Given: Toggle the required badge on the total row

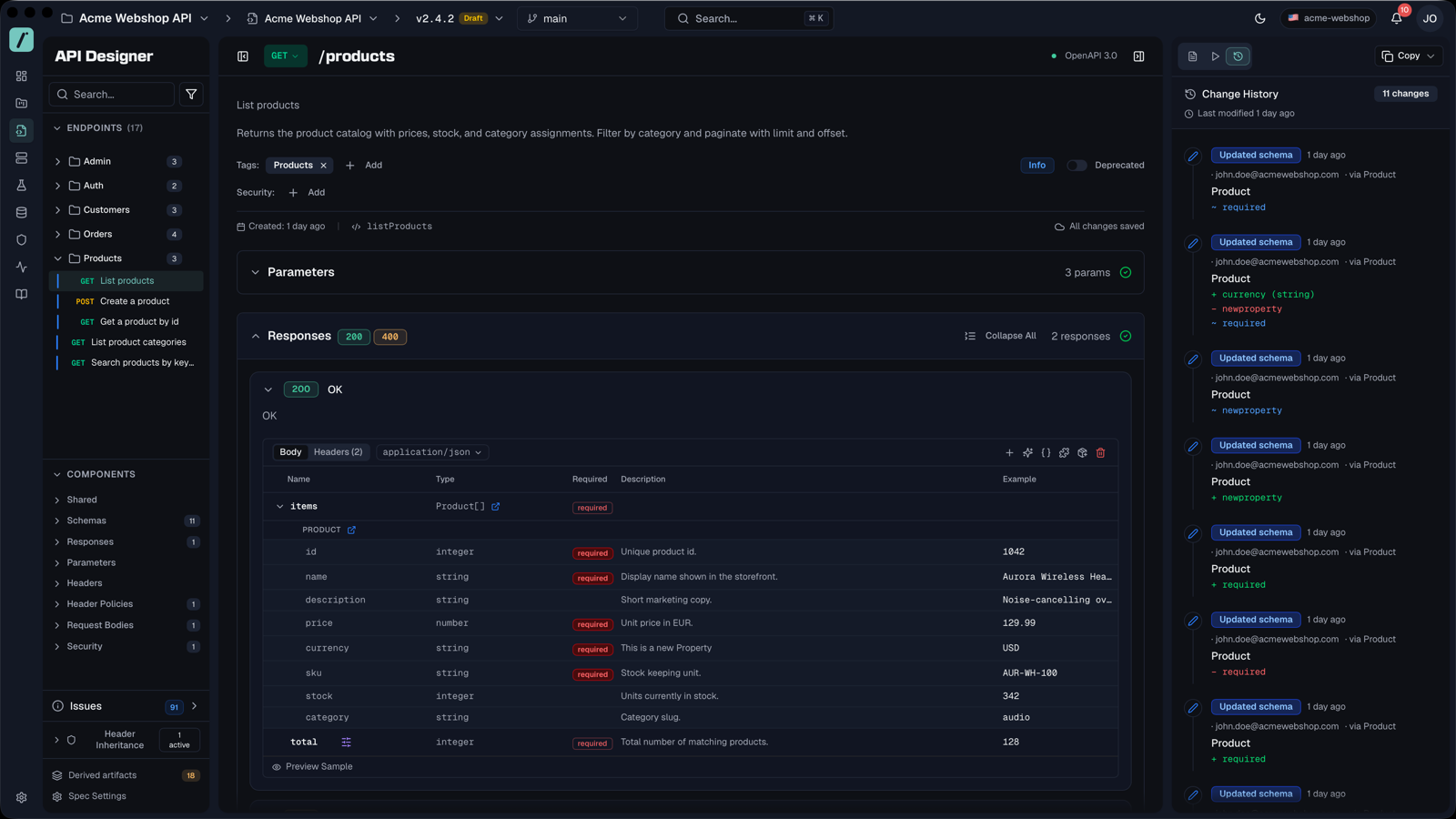Looking at the screenshot, I should point(591,743).
